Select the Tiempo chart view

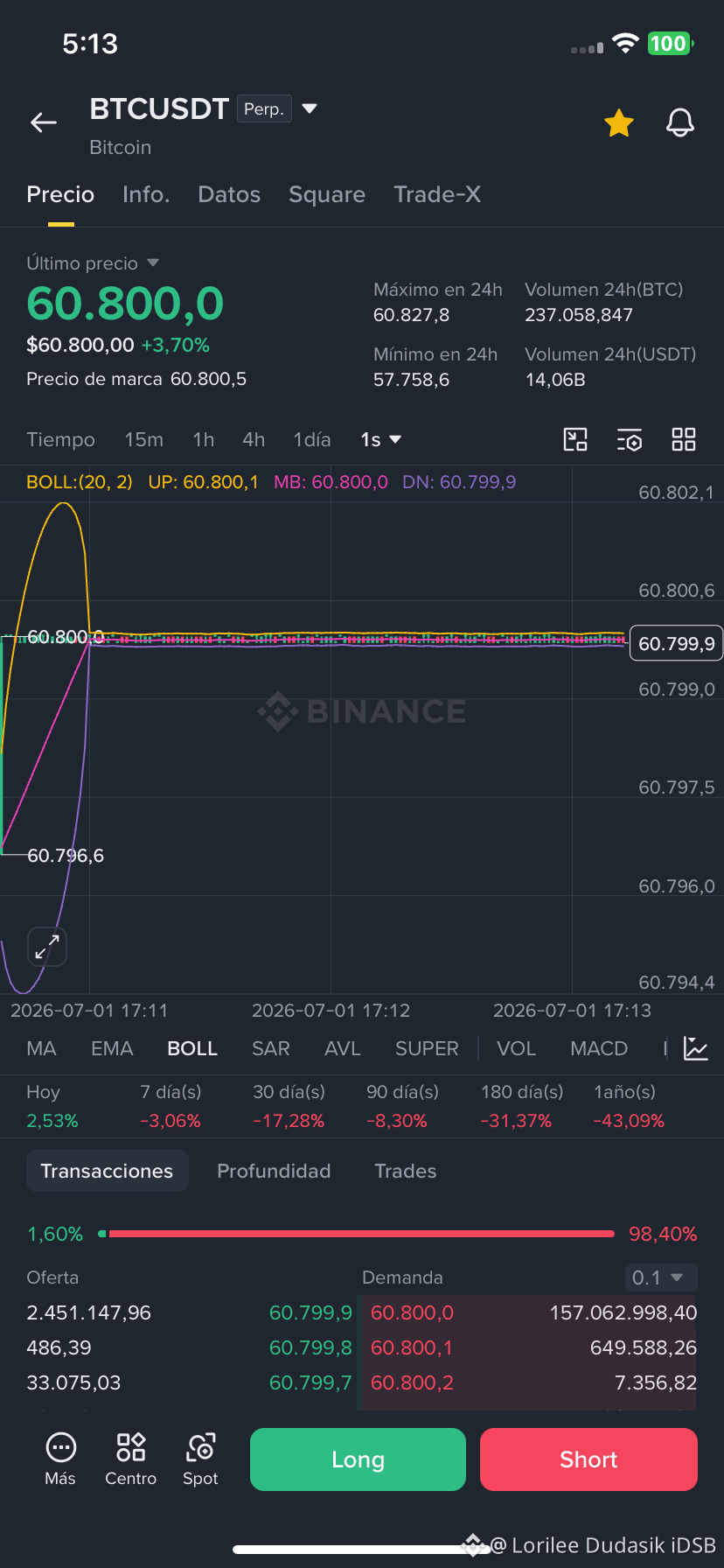click(x=60, y=439)
